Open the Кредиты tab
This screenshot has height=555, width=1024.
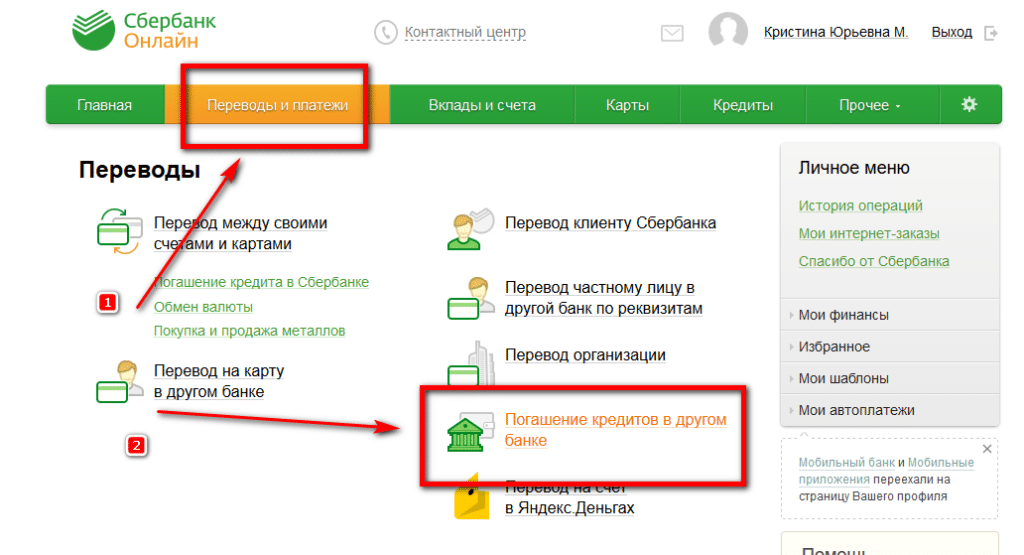click(743, 105)
